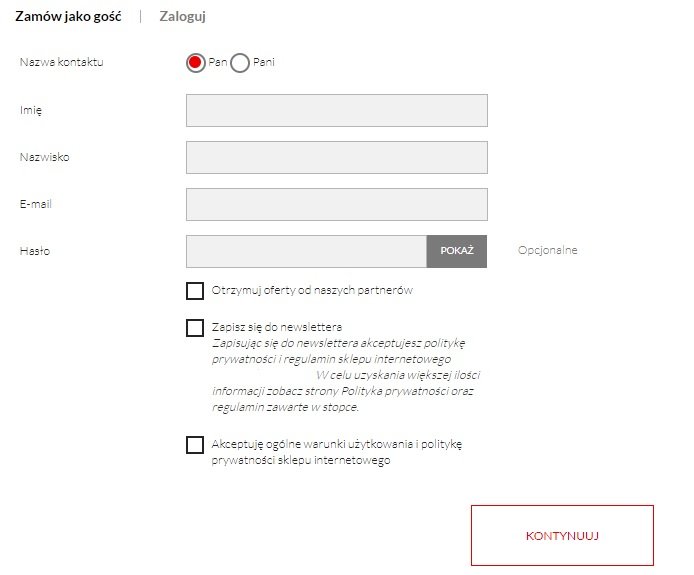Click the Imię text field

336,110
